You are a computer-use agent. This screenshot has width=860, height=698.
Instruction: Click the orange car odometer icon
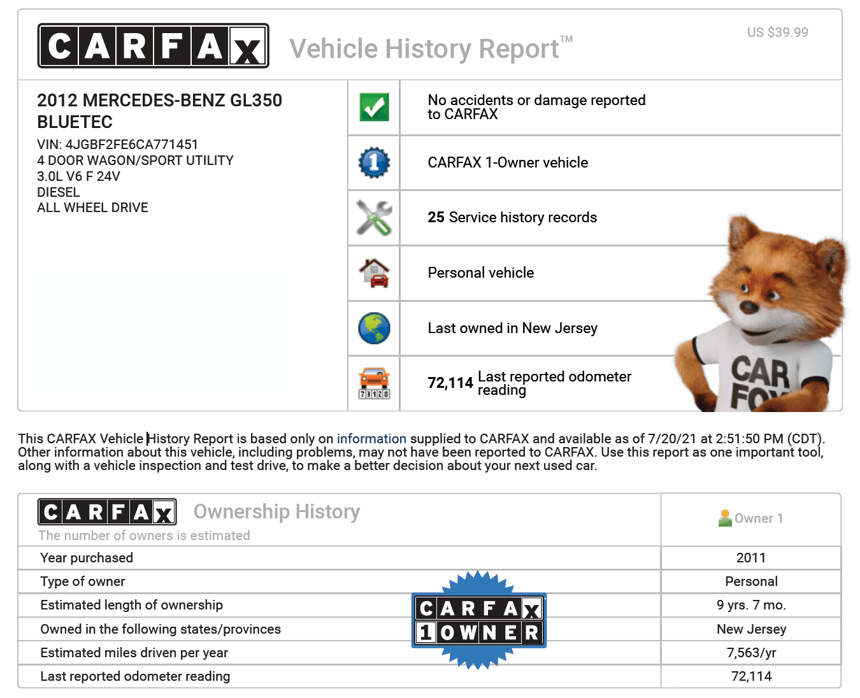pos(374,383)
